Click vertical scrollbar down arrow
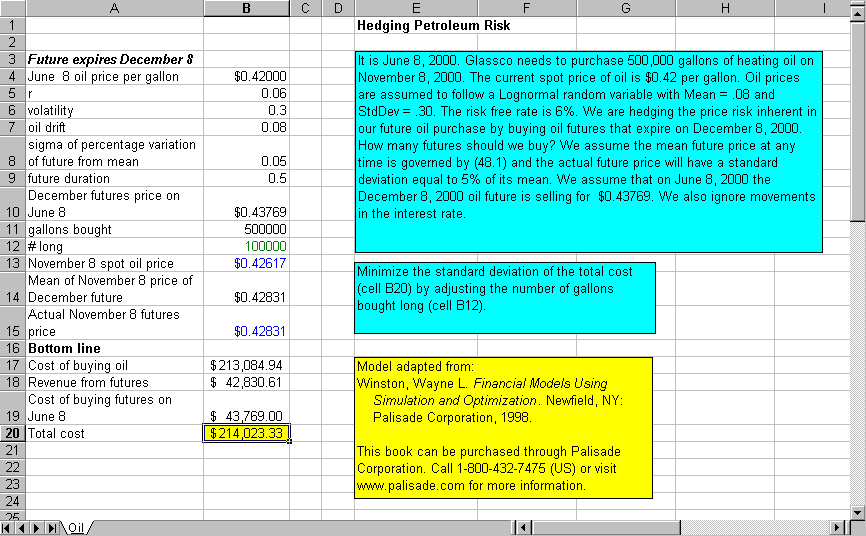 click(858, 512)
